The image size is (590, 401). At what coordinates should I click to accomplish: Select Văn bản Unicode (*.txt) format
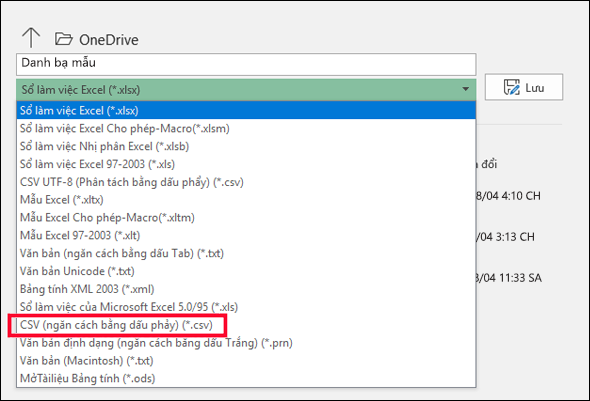point(246,271)
